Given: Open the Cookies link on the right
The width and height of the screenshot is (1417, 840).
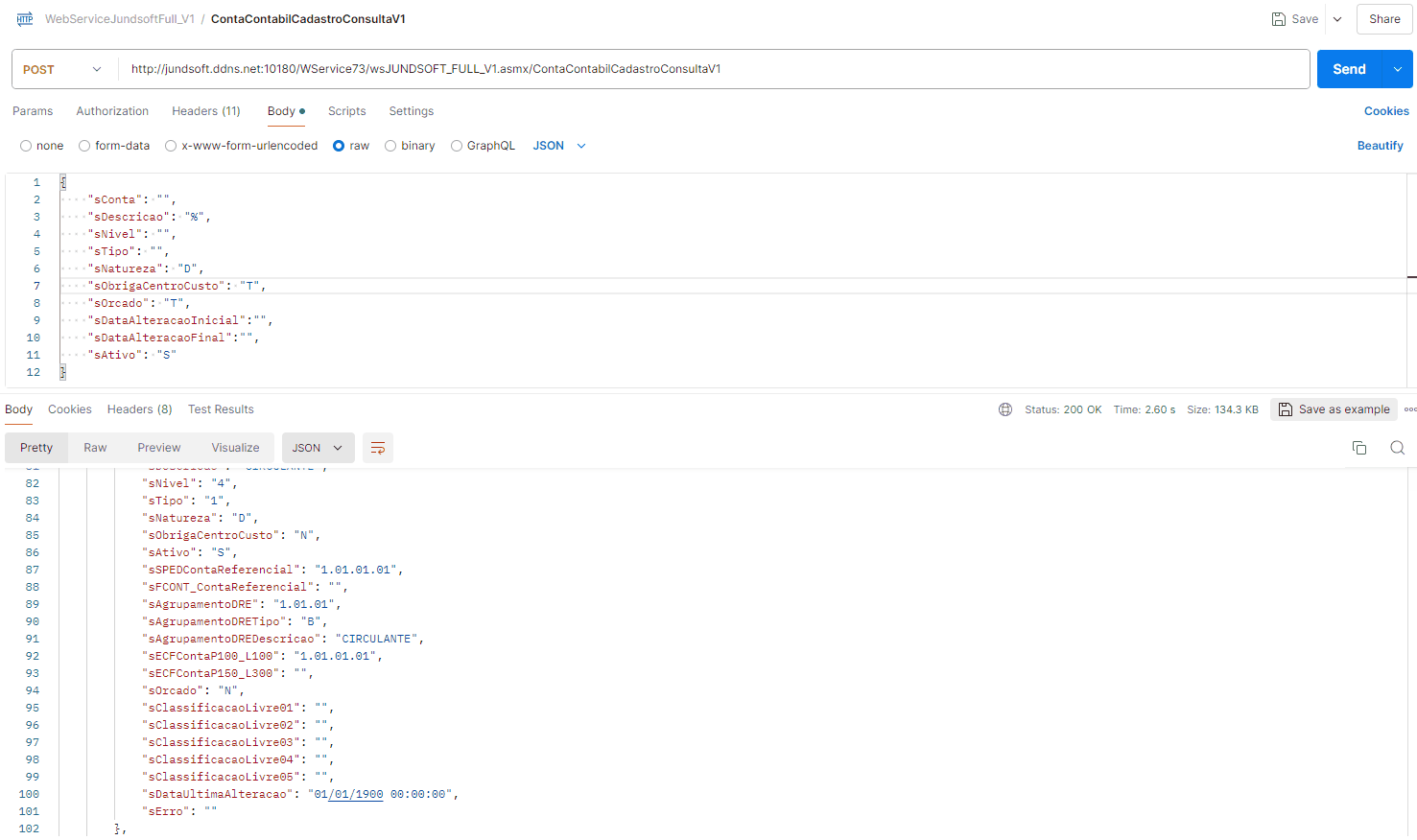Looking at the screenshot, I should (x=1386, y=111).
